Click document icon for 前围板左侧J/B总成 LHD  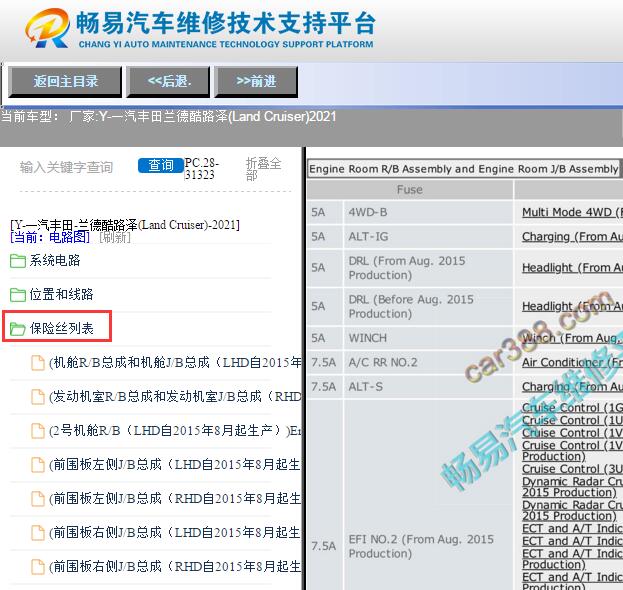[x=38, y=464]
